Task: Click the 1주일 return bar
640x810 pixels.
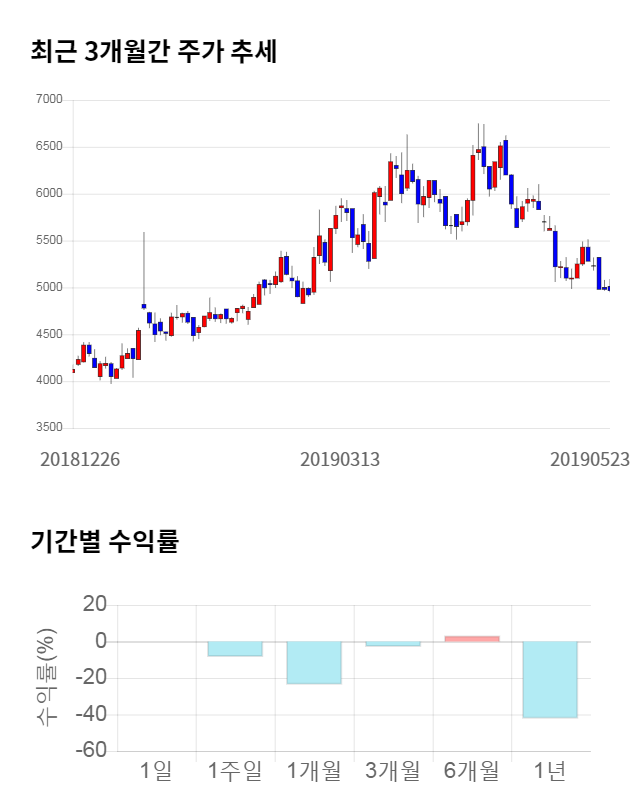Action: pos(235,648)
